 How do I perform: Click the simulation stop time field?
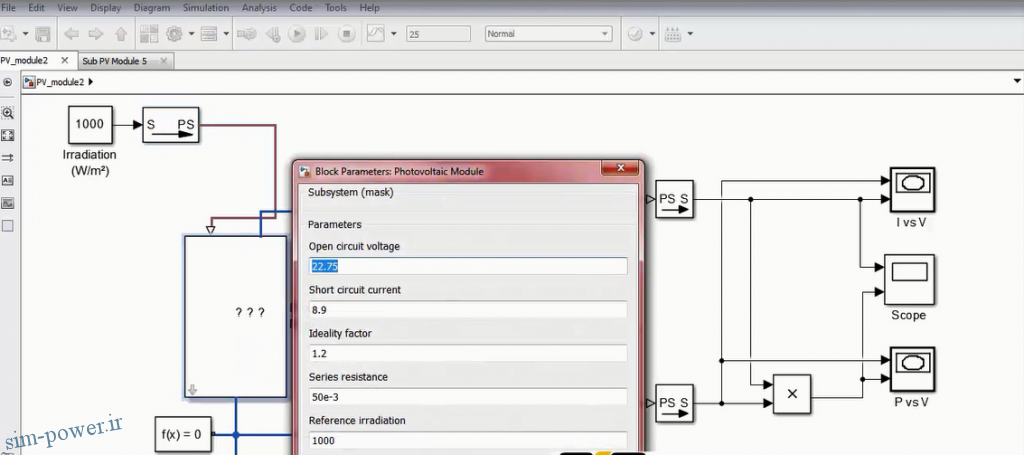coord(438,34)
